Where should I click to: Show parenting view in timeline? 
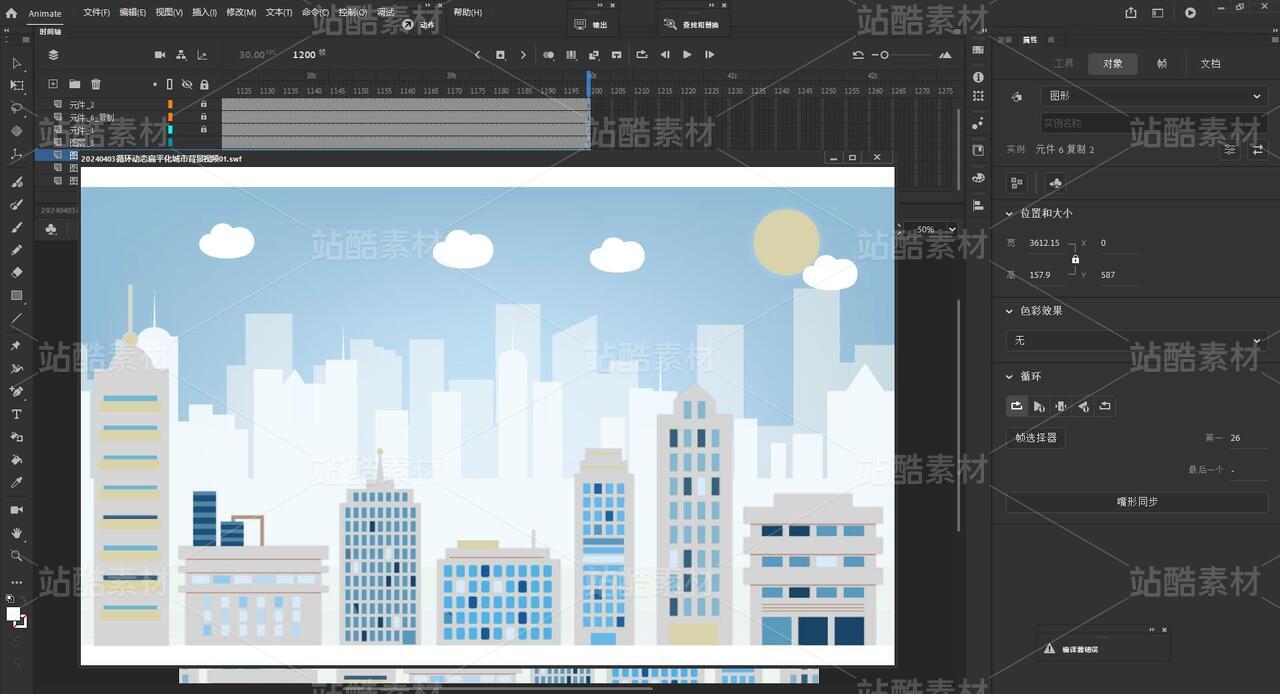tap(181, 55)
